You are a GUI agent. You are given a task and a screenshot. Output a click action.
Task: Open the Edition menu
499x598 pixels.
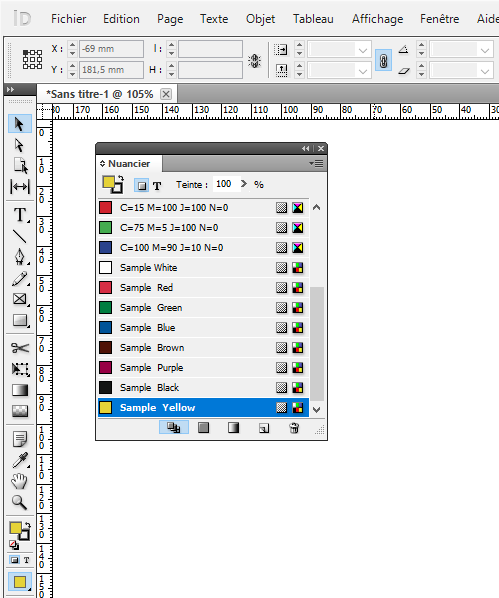tap(121, 19)
